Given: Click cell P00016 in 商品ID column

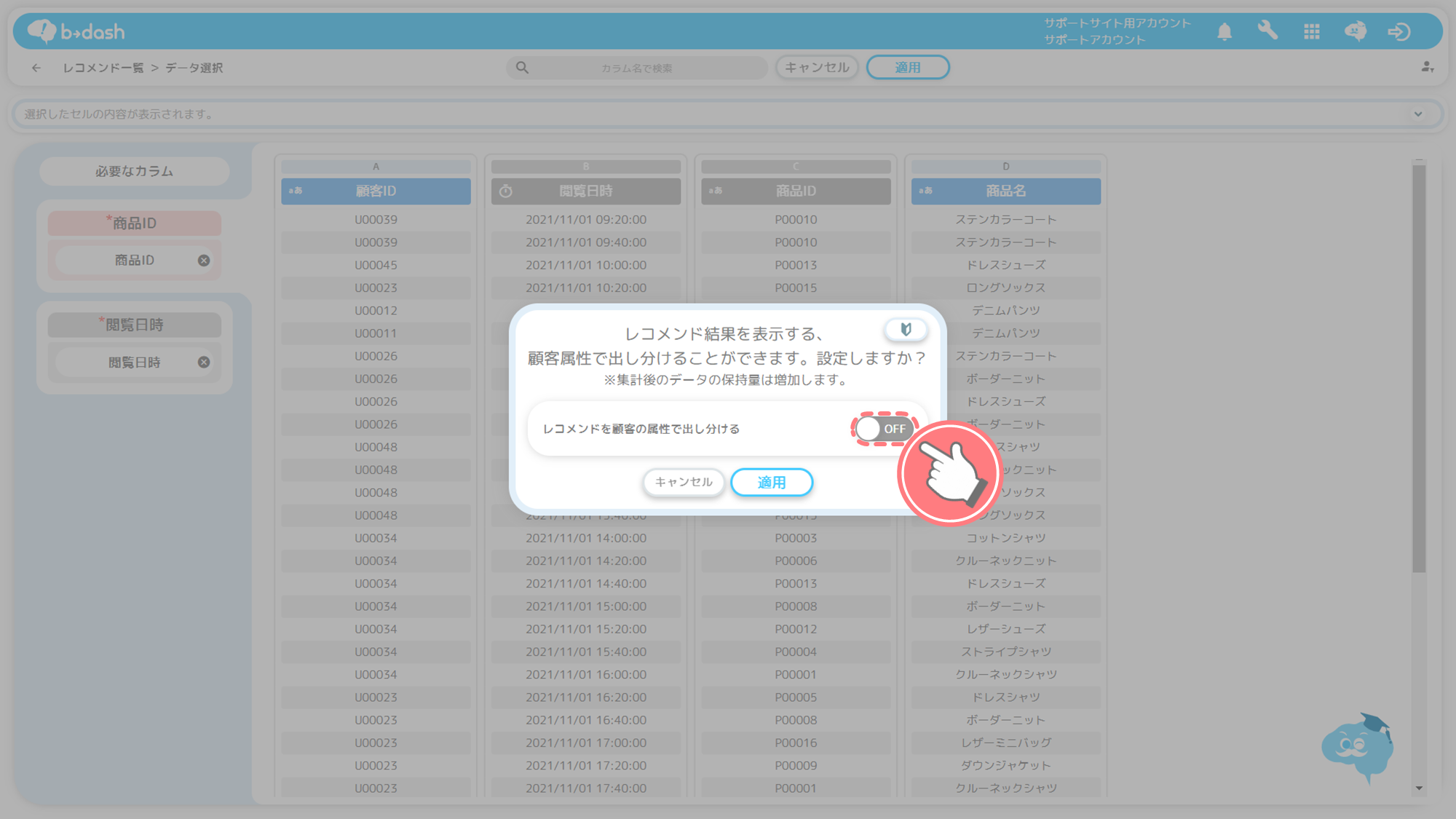Looking at the screenshot, I should tap(796, 743).
